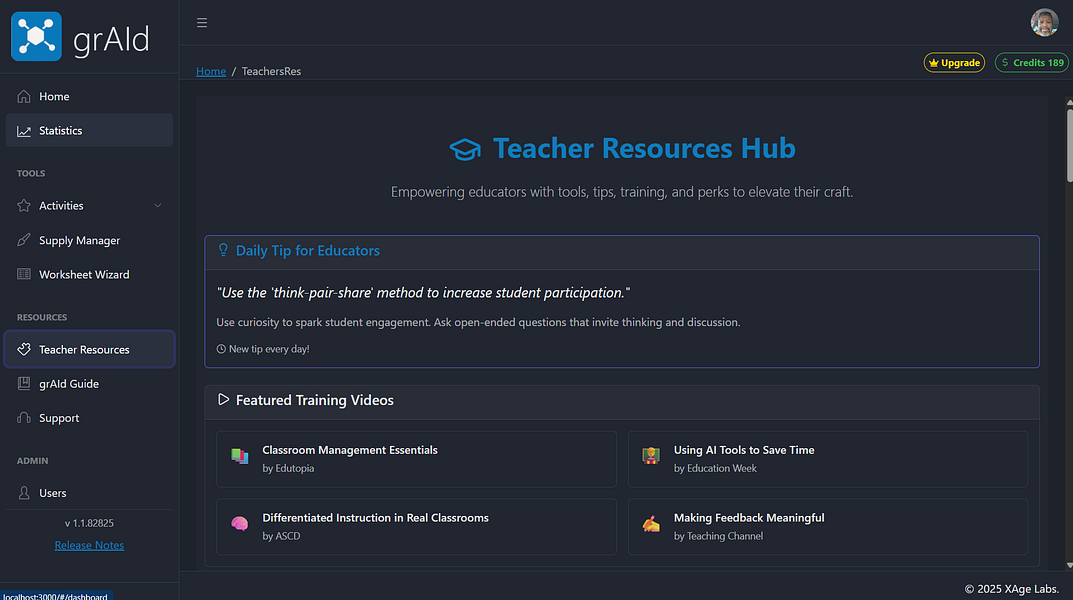Go to Statistics in the sidebar
The image size is (1073, 600).
point(89,130)
